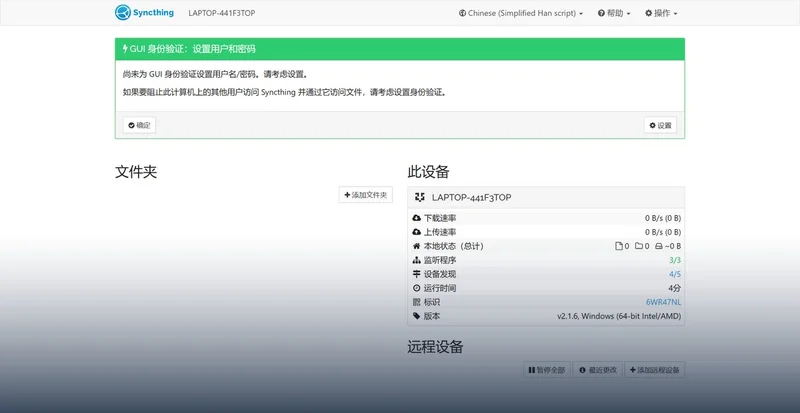Click the 本地状态 home icon
800x413 pixels.
click(x=416, y=246)
